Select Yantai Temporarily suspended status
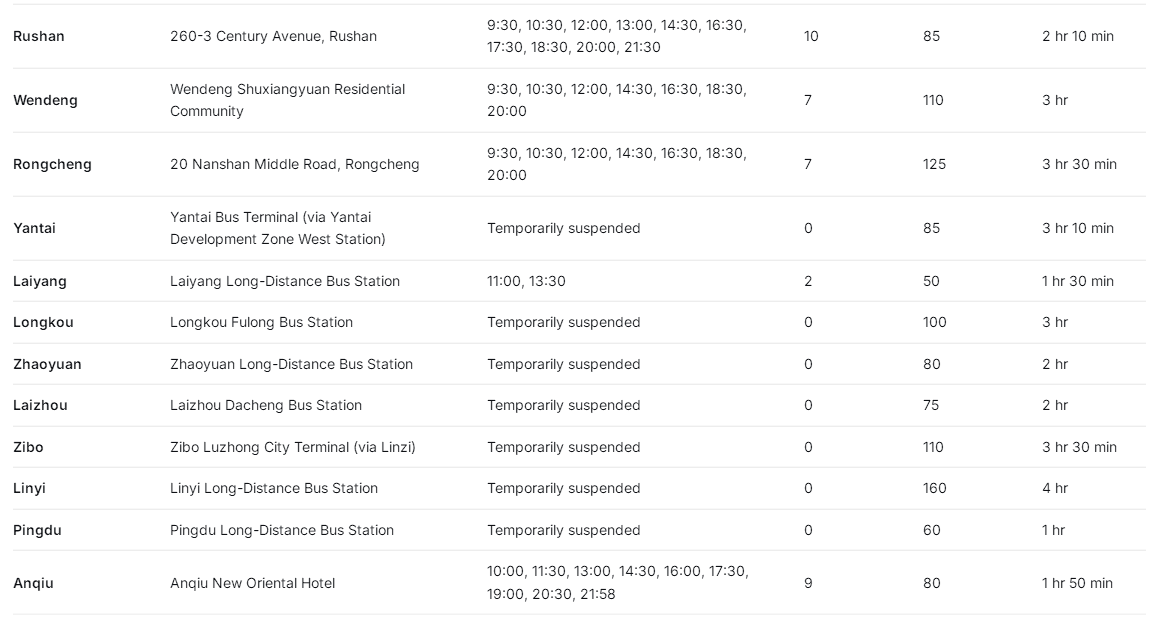Screen dimensions: 1161x622 coord(563,228)
